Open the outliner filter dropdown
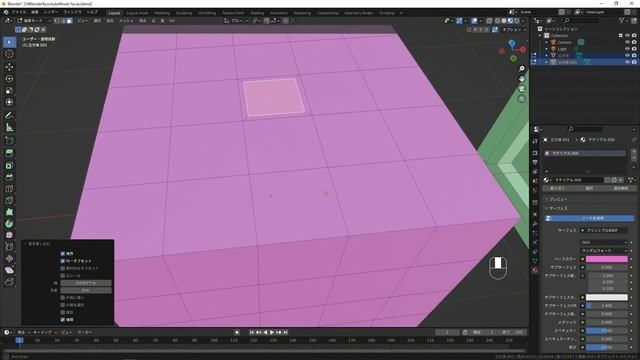Screen dimensions: 640x360 click(623, 20)
